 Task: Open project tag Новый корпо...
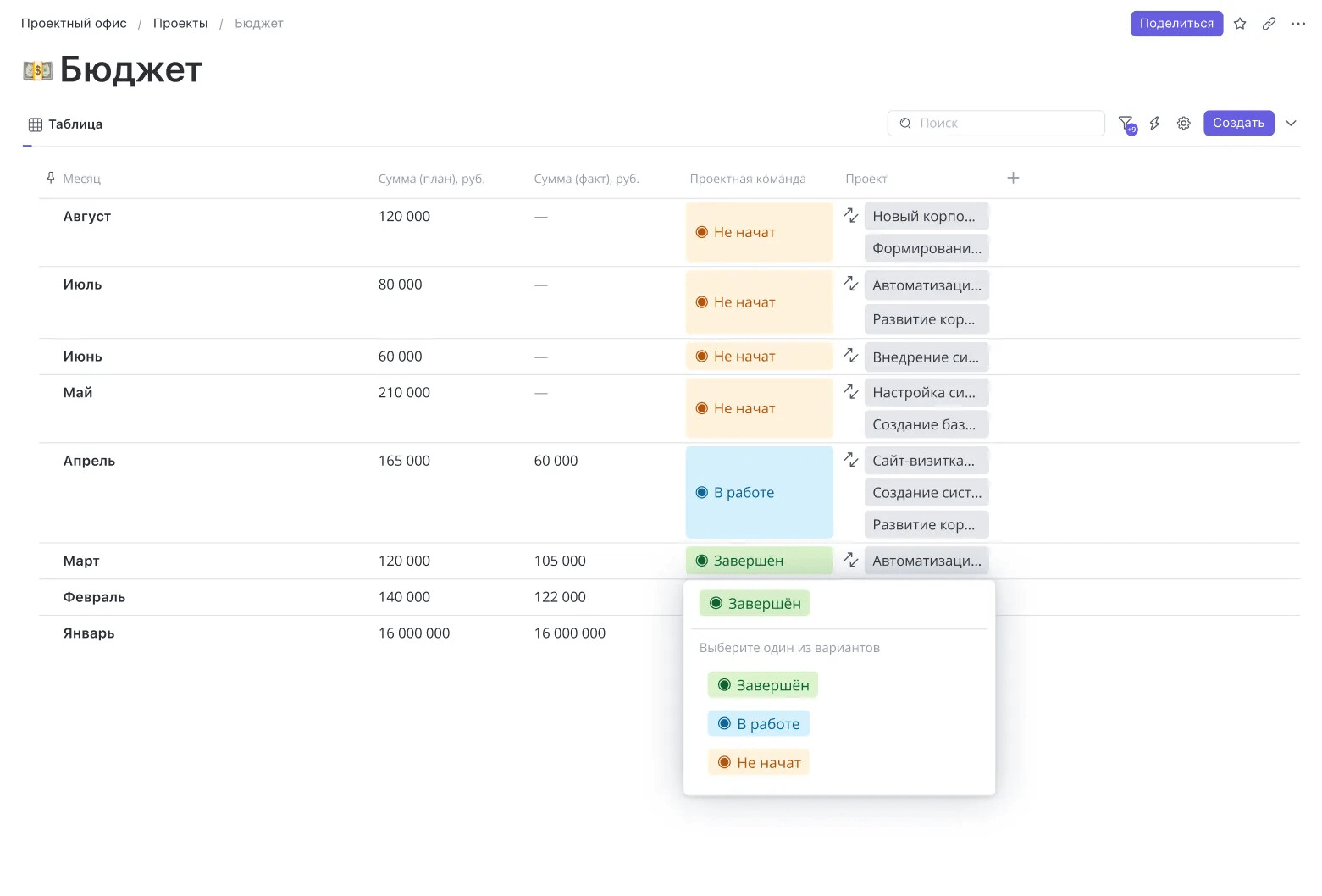click(927, 216)
